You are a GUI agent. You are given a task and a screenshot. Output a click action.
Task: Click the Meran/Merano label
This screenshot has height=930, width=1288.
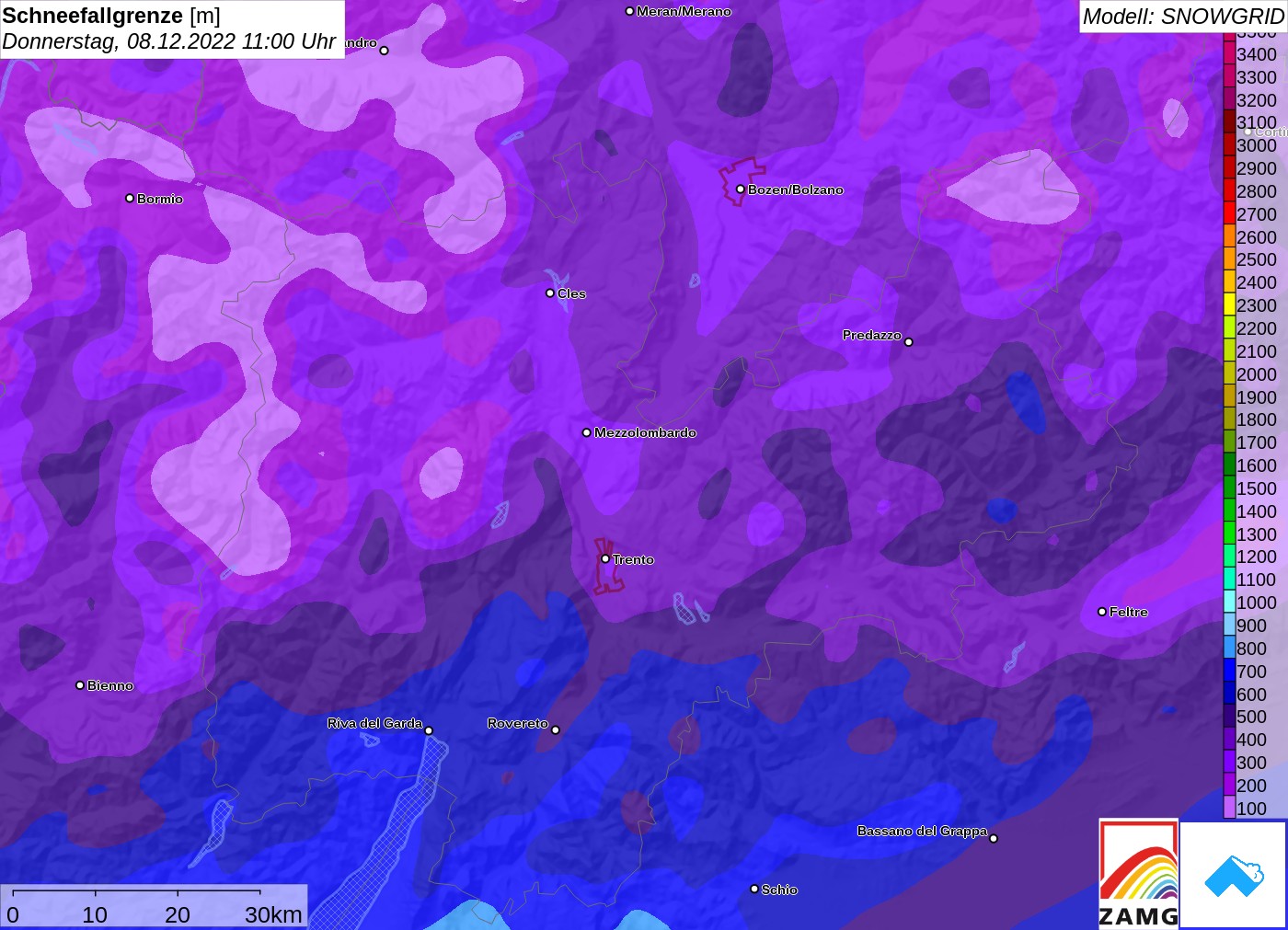[x=684, y=11]
